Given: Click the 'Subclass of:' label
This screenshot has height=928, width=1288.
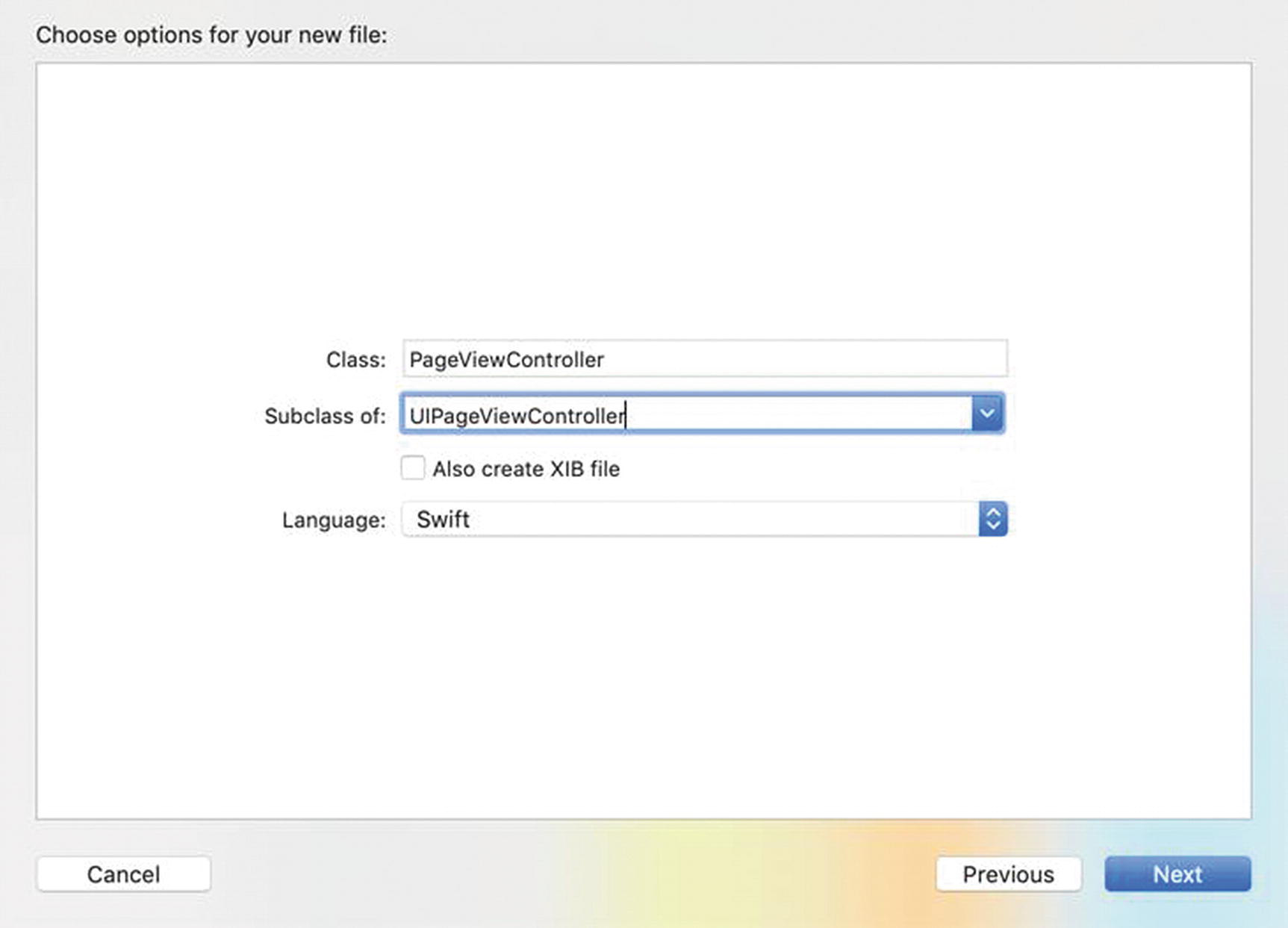Looking at the screenshot, I should [x=325, y=416].
